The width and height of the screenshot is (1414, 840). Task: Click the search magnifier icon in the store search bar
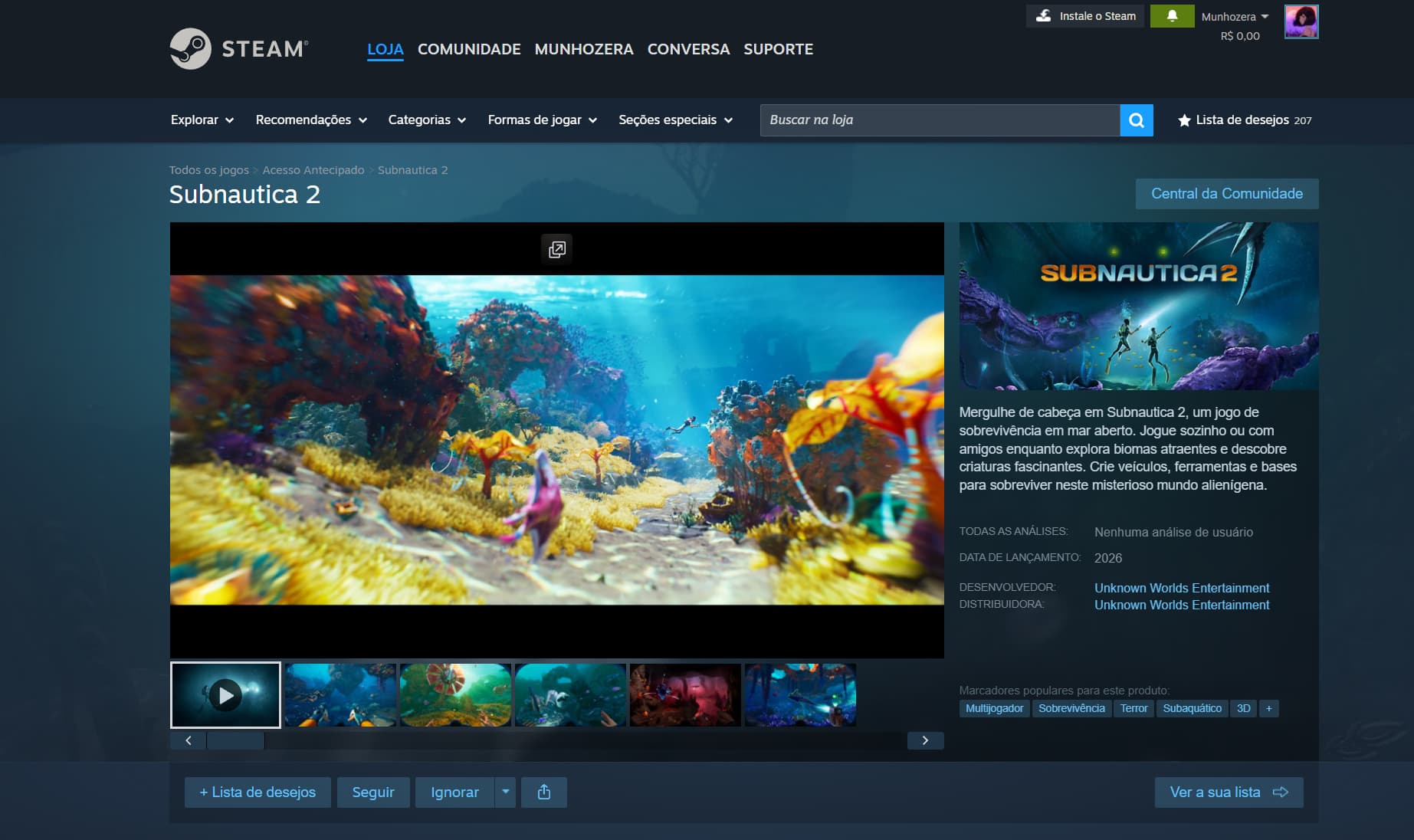pos(1137,120)
